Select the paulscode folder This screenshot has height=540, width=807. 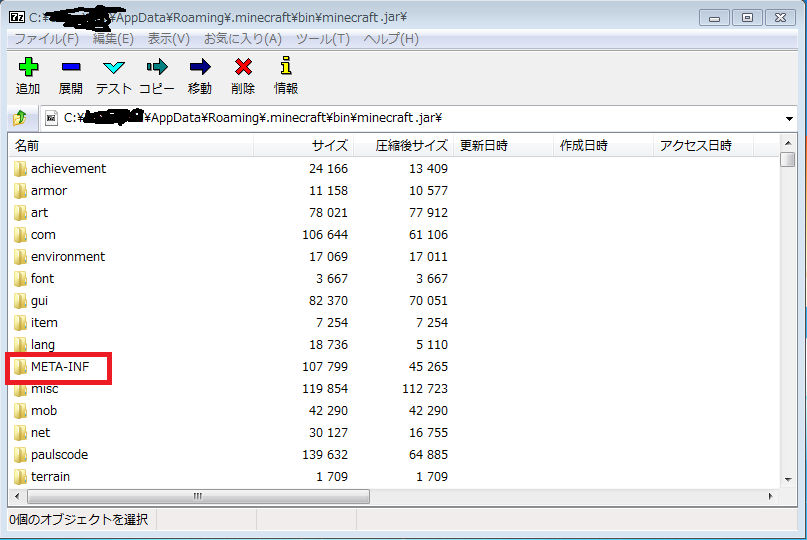coord(59,455)
